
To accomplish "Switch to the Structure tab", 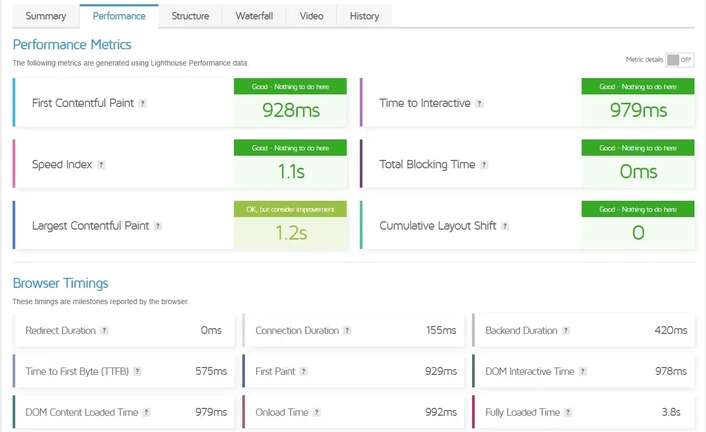I will [x=190, y=16].
